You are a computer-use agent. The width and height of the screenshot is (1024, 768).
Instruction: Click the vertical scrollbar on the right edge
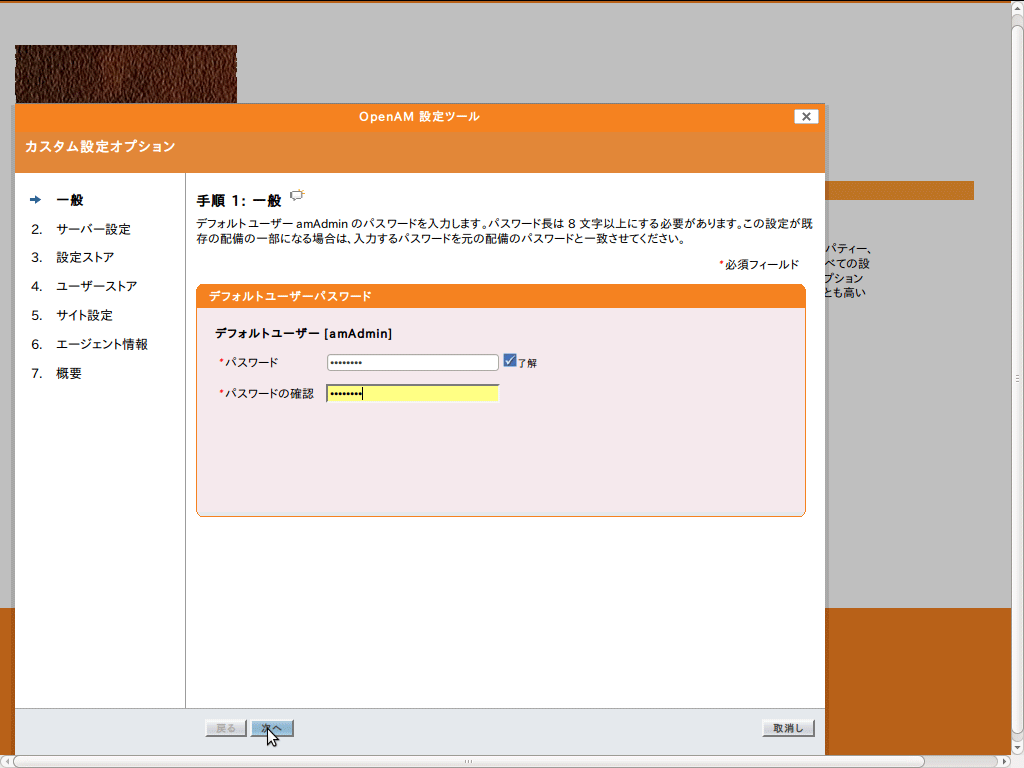(1017, 379)
